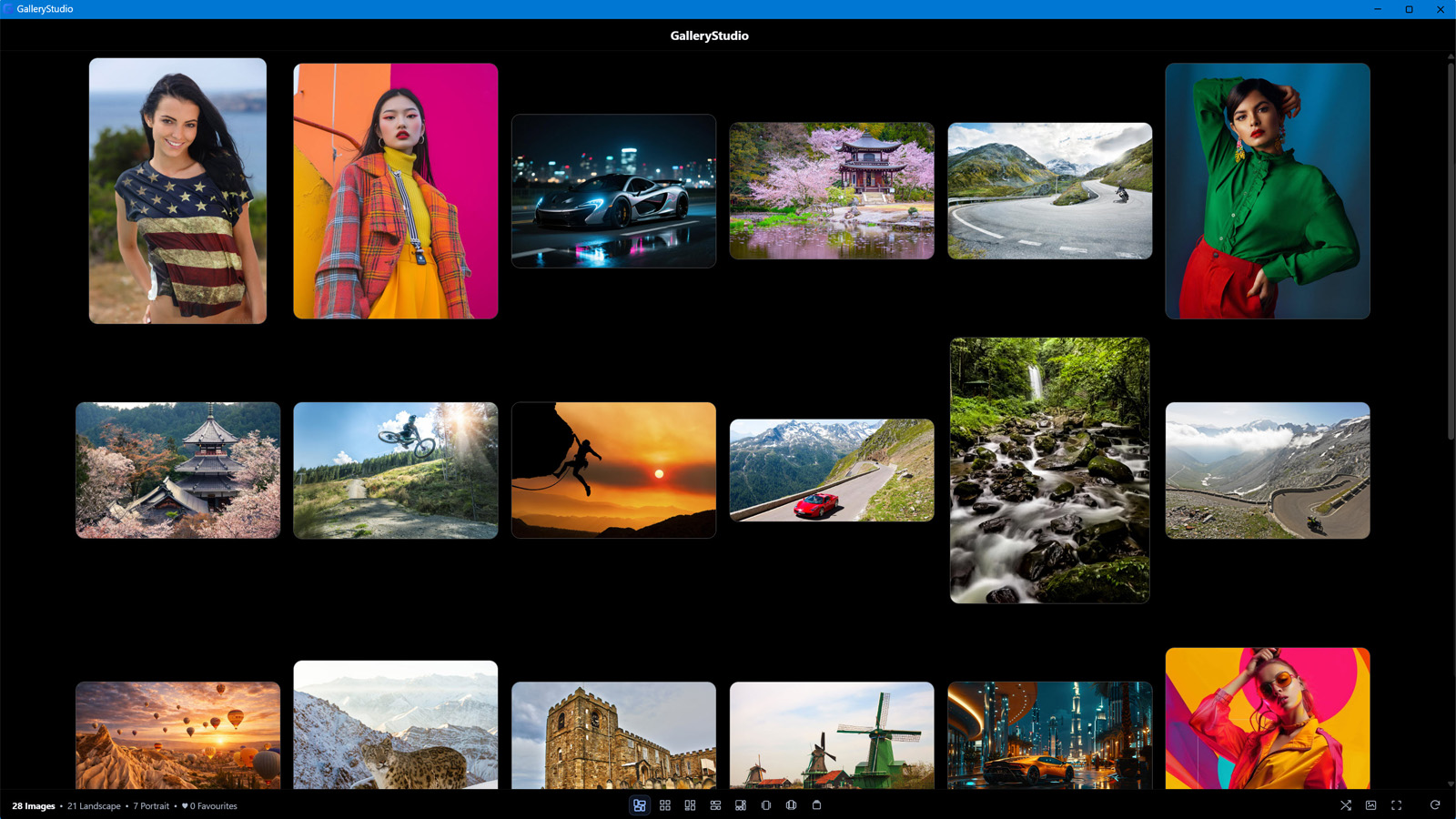Open the plaid jacket fashion portrait
This screenshot has width=1456, height=819.
point(396,191)
